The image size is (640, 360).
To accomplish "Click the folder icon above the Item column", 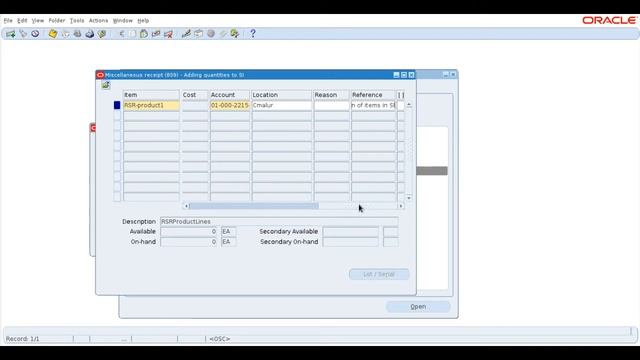I will pos(106,85).
